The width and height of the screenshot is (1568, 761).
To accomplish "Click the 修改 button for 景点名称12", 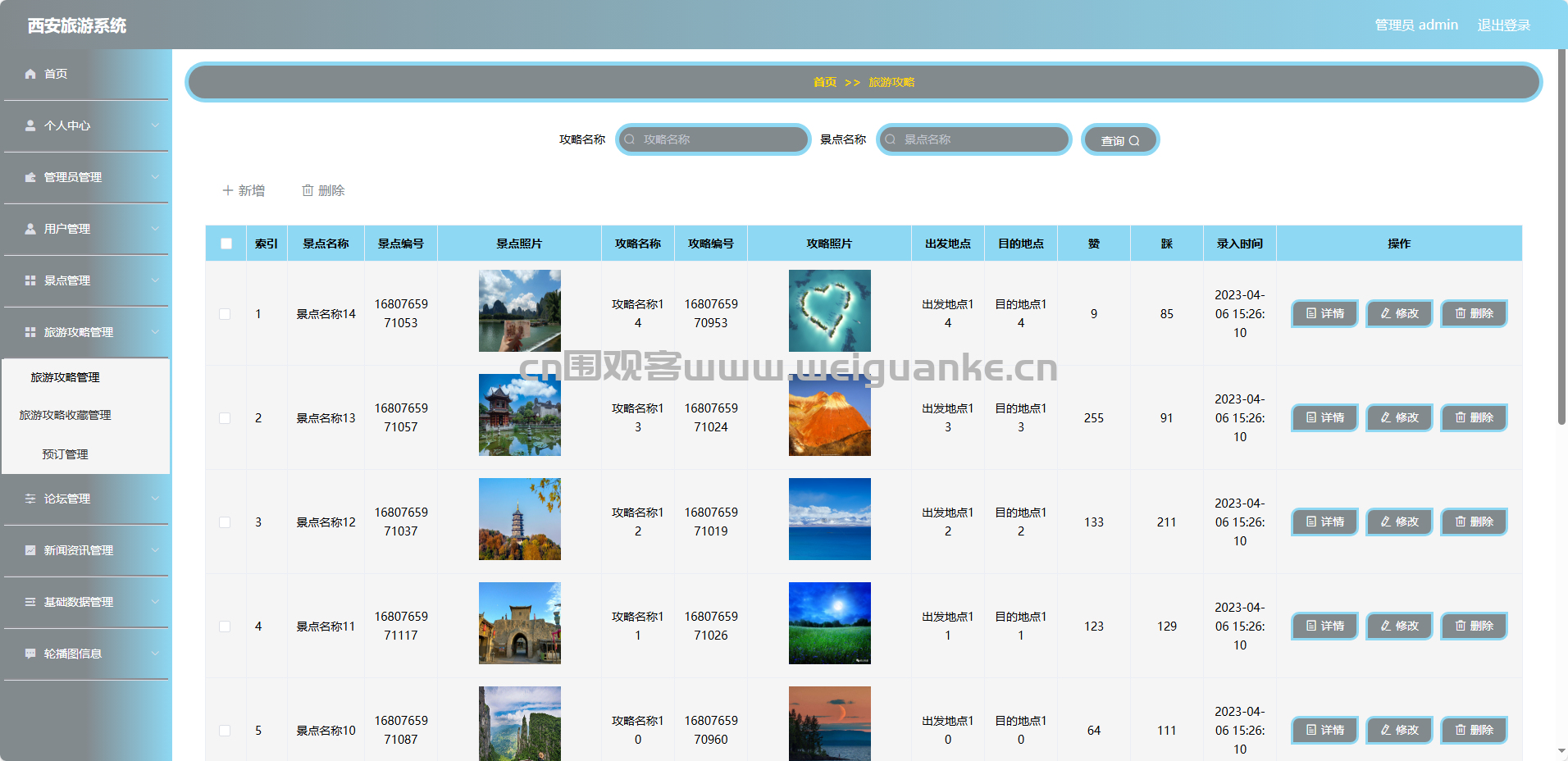I will [1399, 522].
